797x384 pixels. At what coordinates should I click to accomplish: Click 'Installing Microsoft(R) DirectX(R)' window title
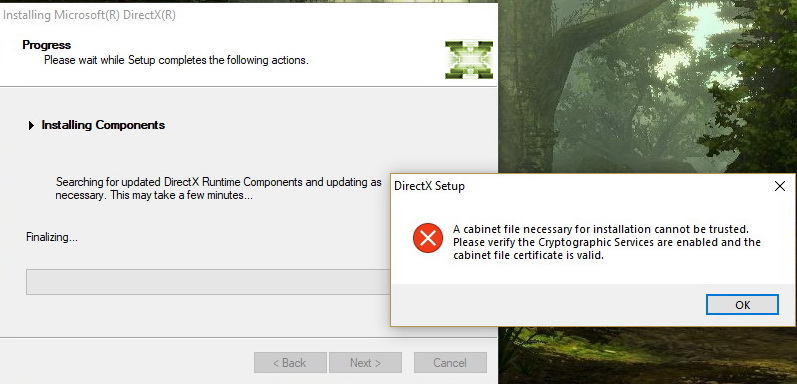(89, 15)
